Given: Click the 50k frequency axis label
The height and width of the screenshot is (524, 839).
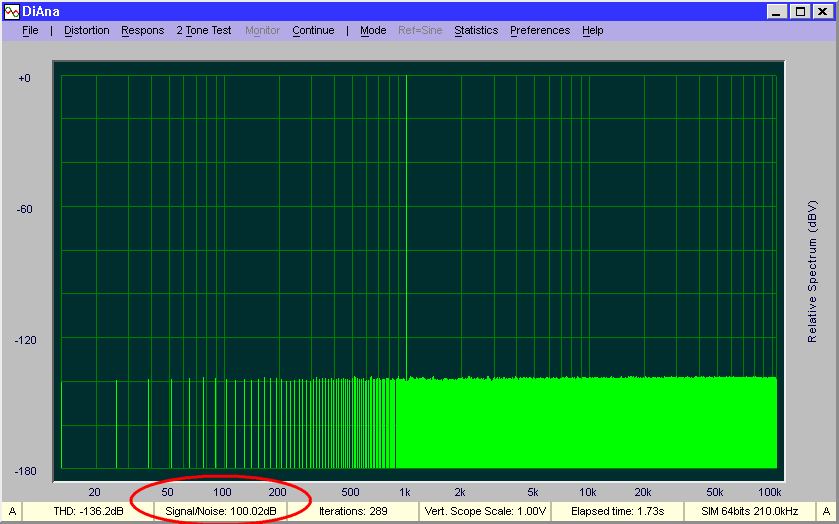Looking at the screenshot, I should tap(715, 492).
